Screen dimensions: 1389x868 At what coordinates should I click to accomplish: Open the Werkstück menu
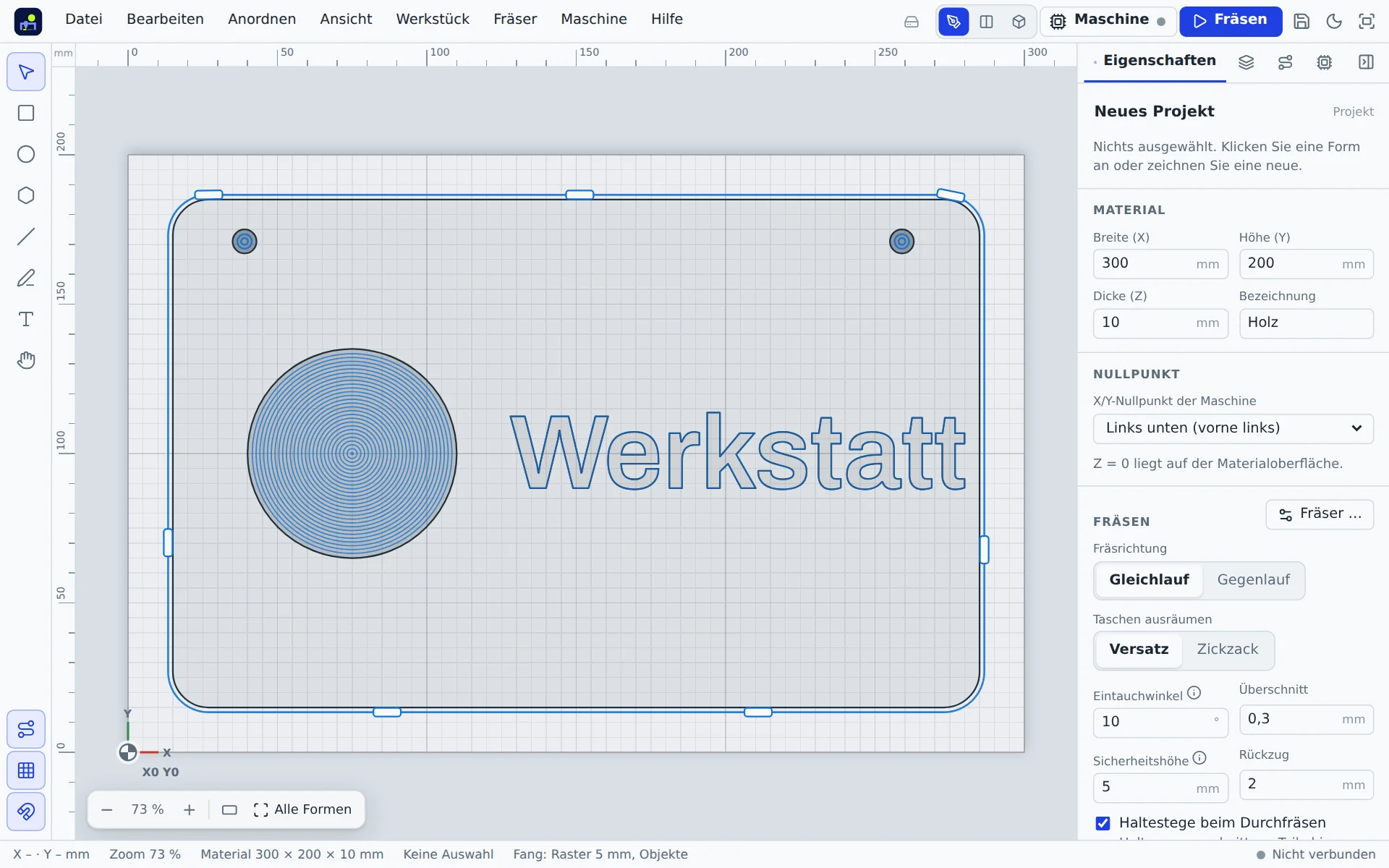click(433, 20)
